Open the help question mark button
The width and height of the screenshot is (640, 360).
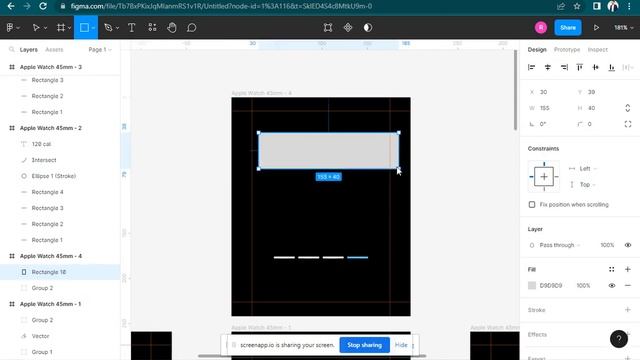[x=619, y=339]
